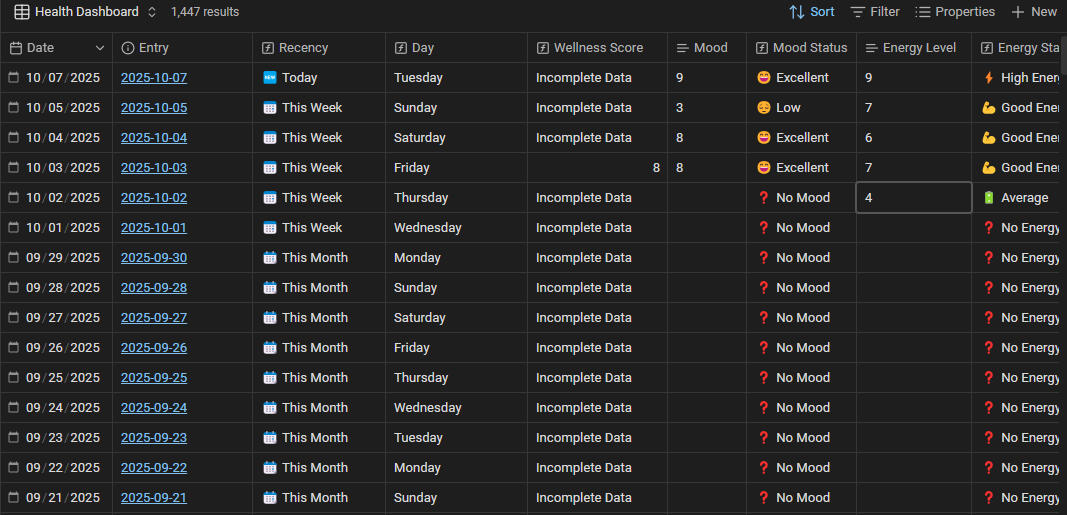Select the Wellness Score column header
Screen dimensions: 1067x515
coord(598,48)
